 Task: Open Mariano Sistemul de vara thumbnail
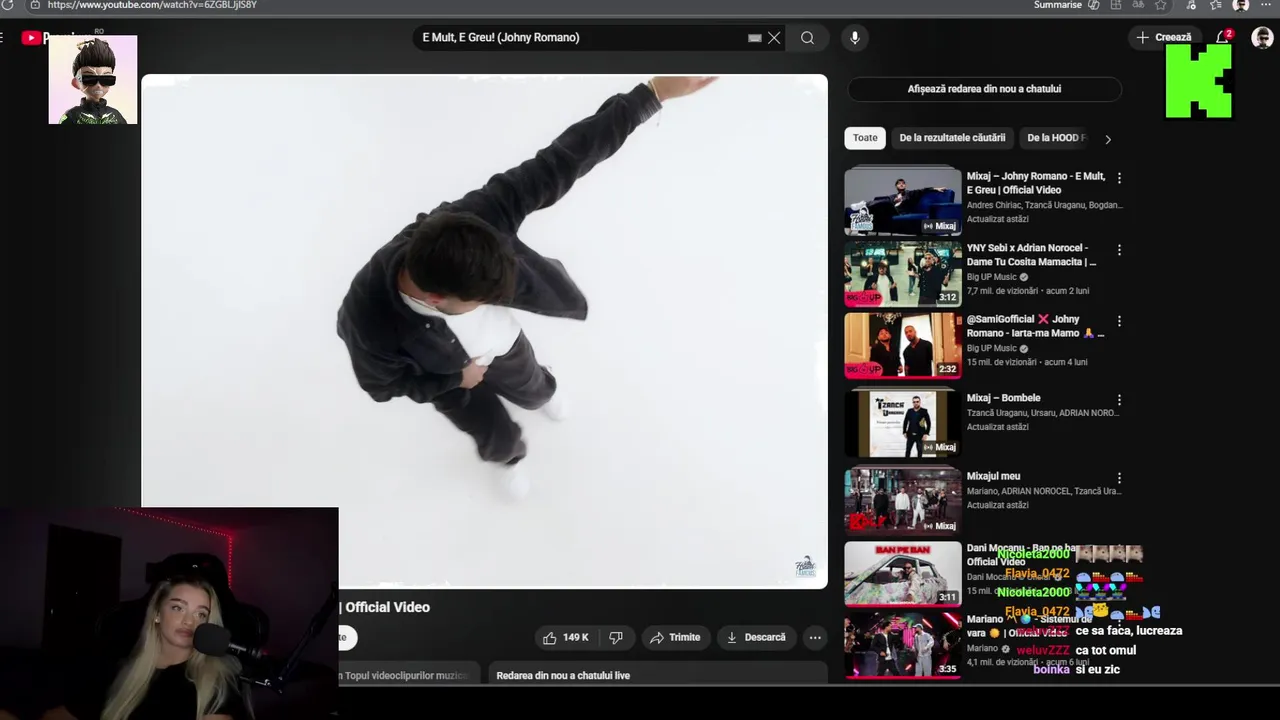click(x=903, y=646)
